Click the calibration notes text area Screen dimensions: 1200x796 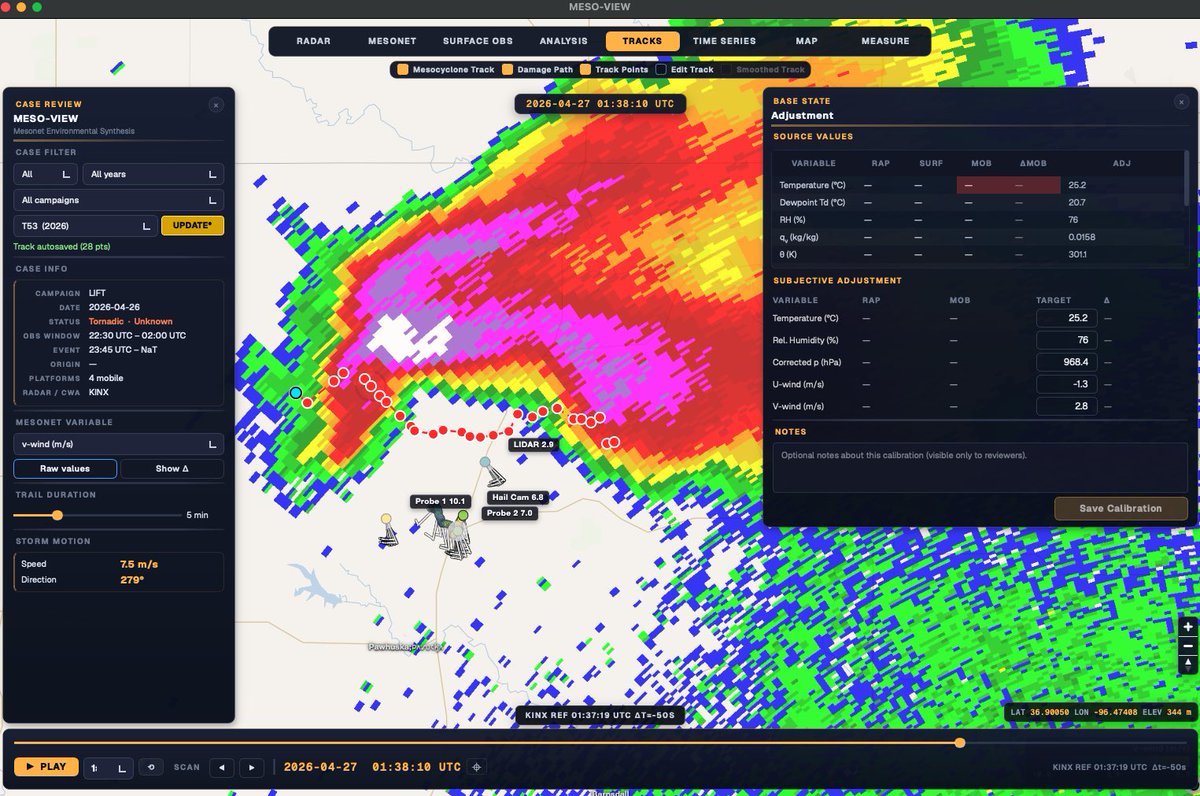point(980,468)
